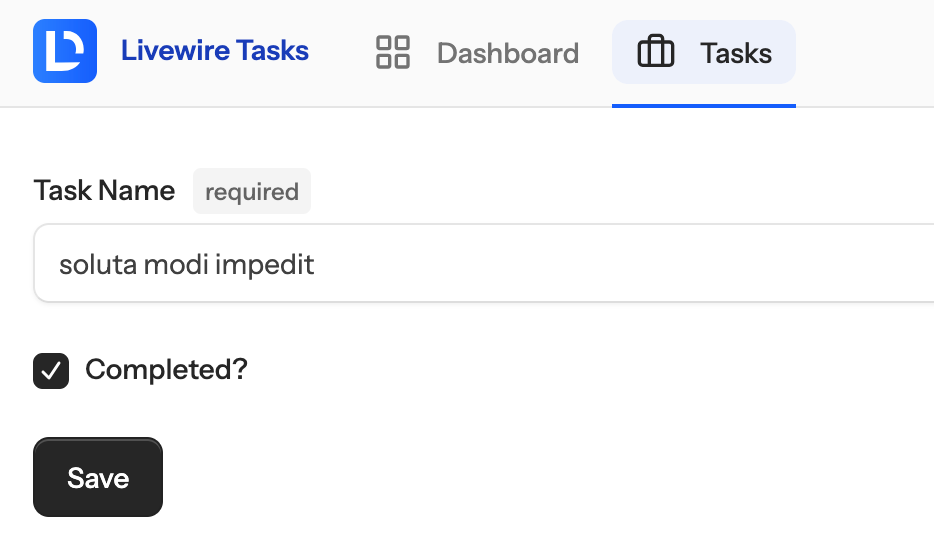Image resolution: width=934 pixels, height=554 pixels.
Task: Click the Task Name label
Action: click(104, 191)
